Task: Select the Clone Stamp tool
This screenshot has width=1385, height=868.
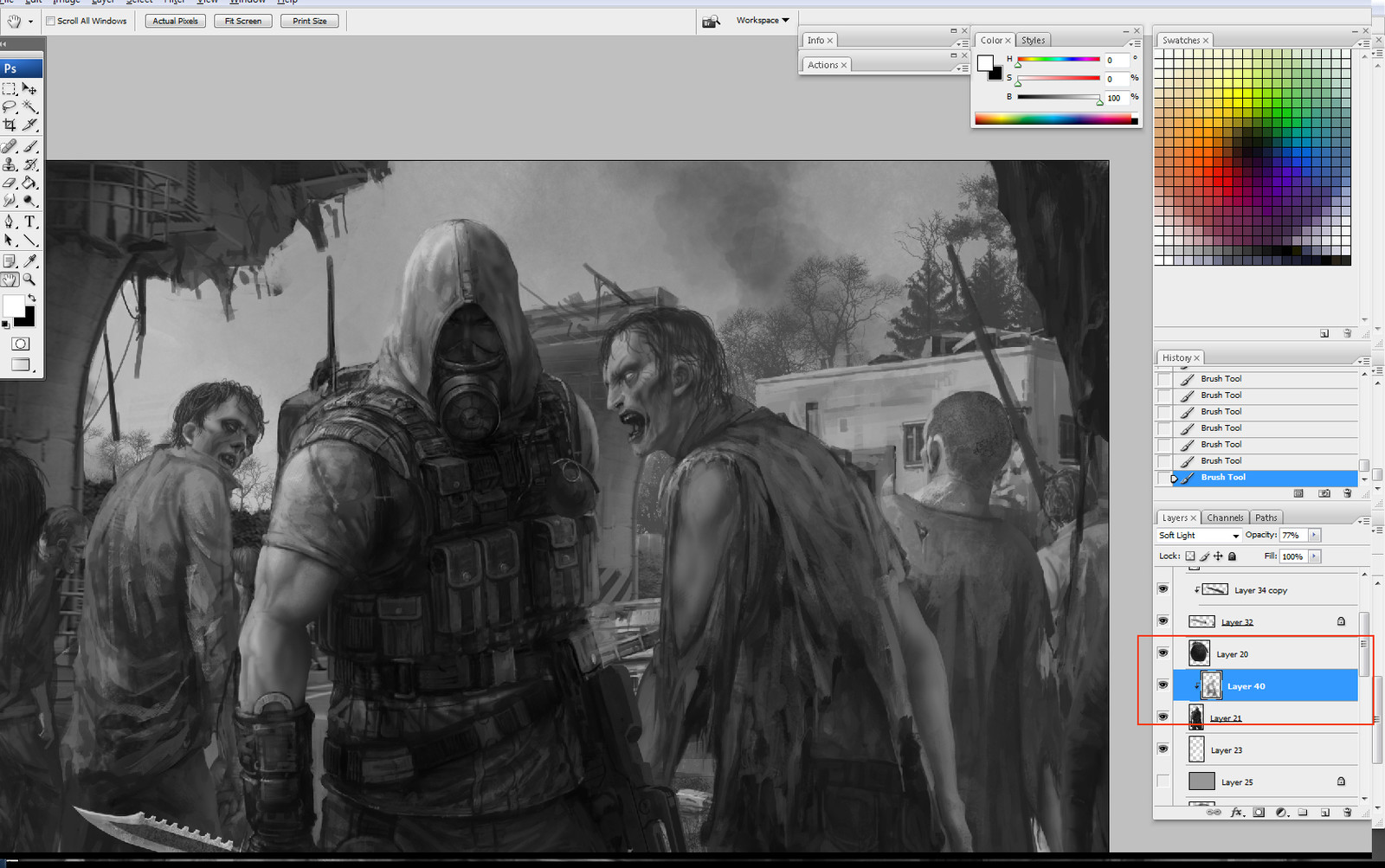Action: 10,164
